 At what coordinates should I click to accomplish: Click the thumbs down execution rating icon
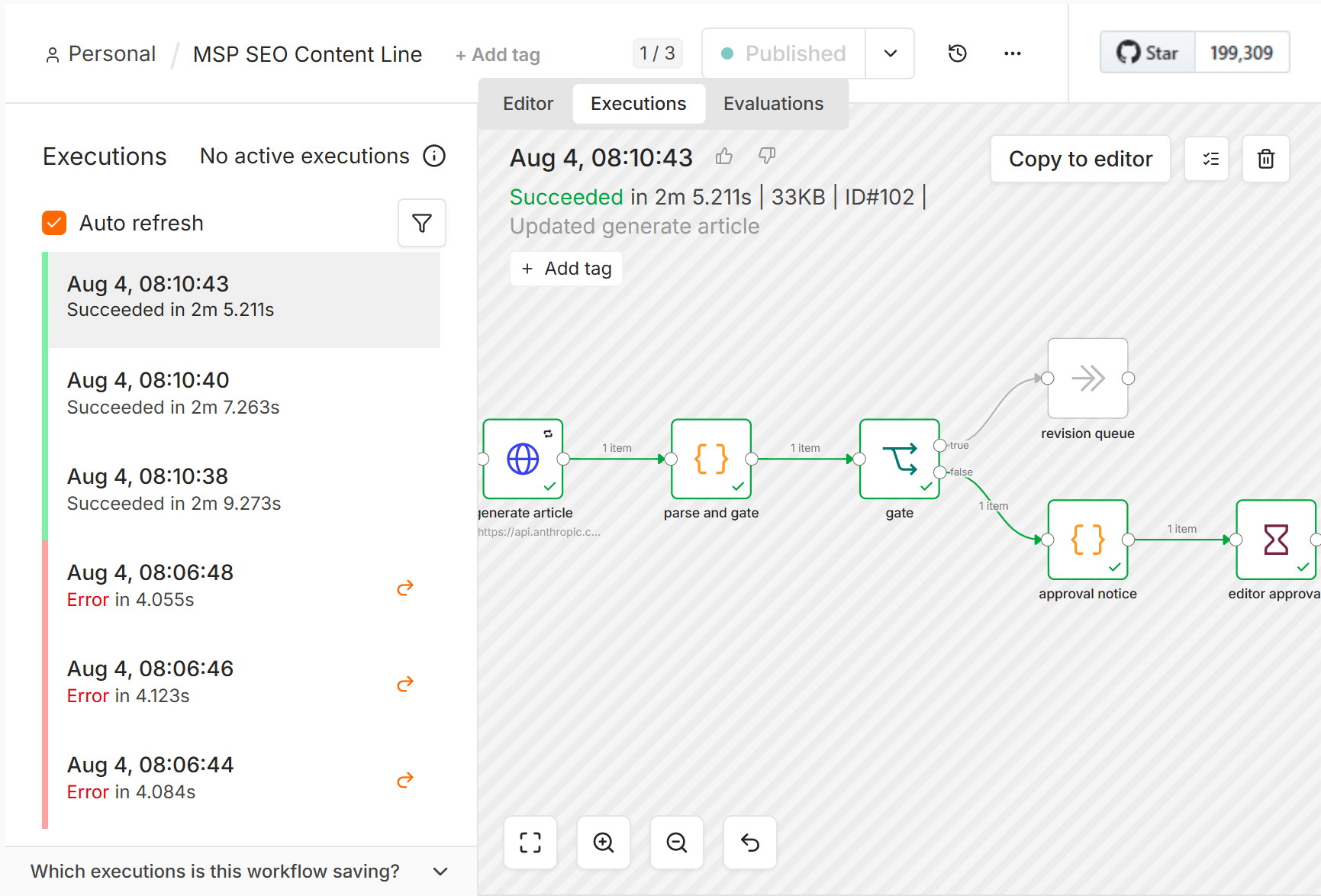click(x=767, y=156)
